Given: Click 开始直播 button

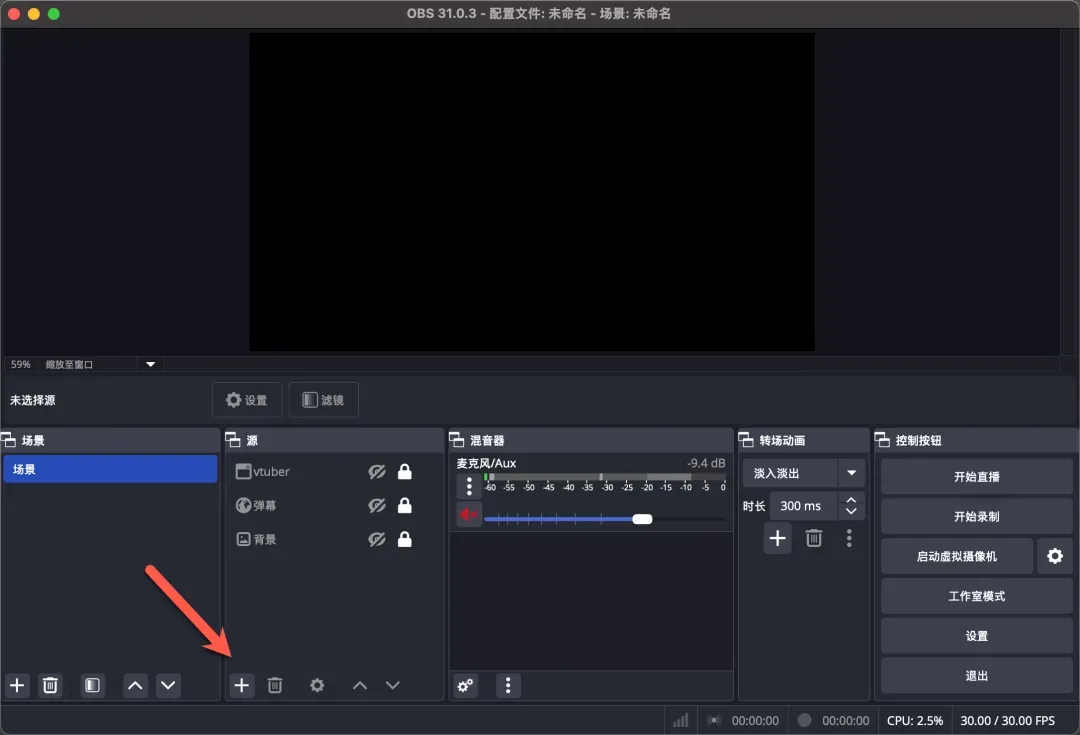Looking at the screenshot, I should point(977,477).
